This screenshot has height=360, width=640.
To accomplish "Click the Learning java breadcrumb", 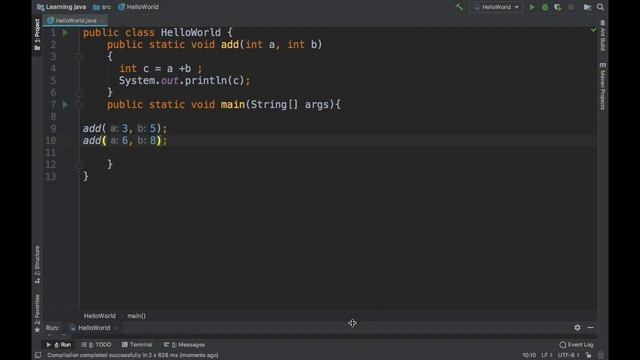I will (x=62, y=7).
